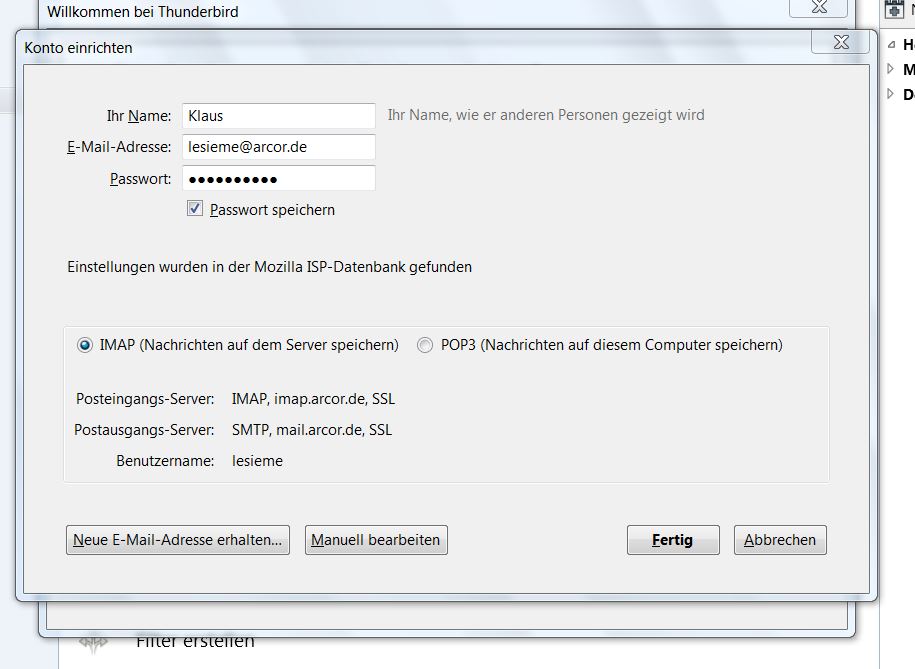Select the POP3 radio button
915x669 pixels.
[x=425, y=345]
